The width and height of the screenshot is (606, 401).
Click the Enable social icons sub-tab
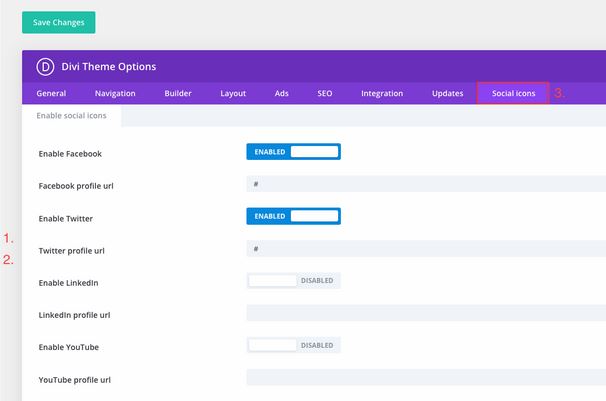71,116
